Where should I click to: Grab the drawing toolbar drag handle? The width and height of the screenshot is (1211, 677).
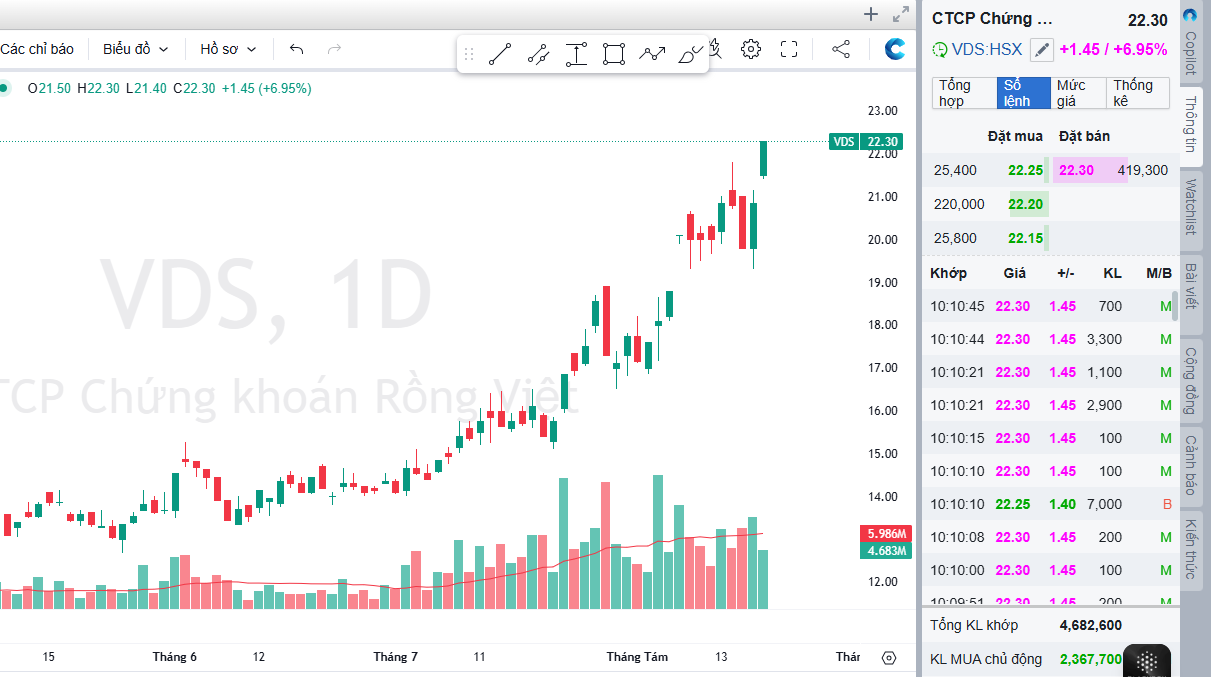[x=468, y=55]
